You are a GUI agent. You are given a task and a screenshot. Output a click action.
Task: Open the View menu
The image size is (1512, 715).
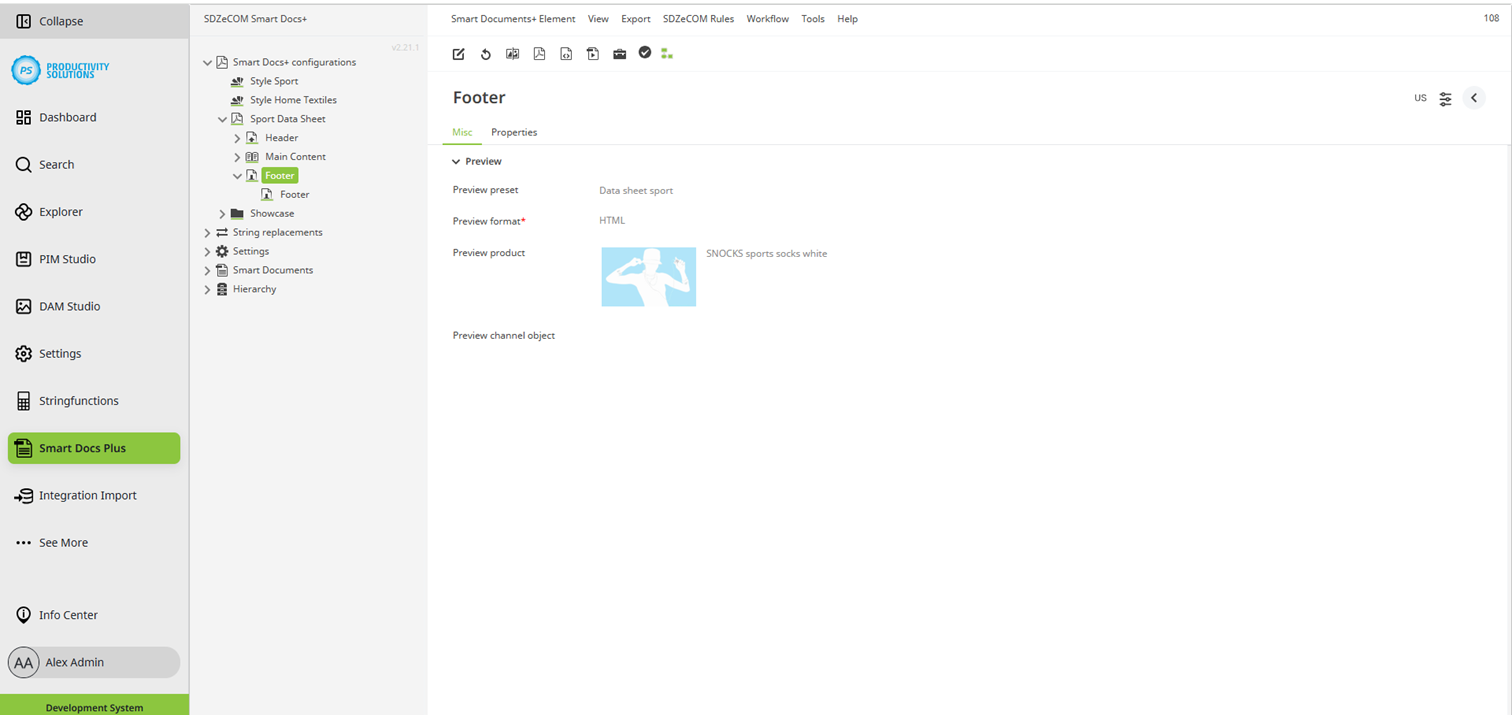pos(598,19)
